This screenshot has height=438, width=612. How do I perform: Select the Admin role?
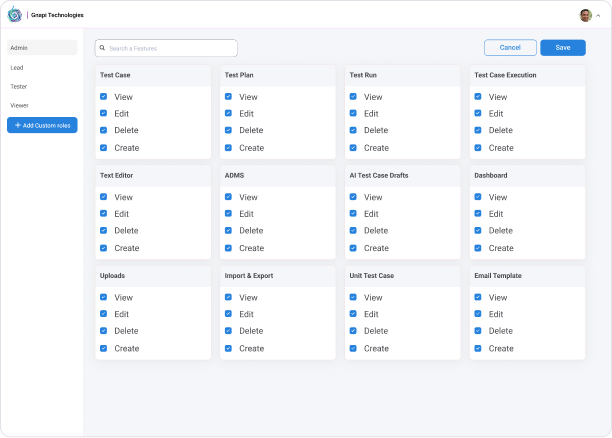click(42, 48)
